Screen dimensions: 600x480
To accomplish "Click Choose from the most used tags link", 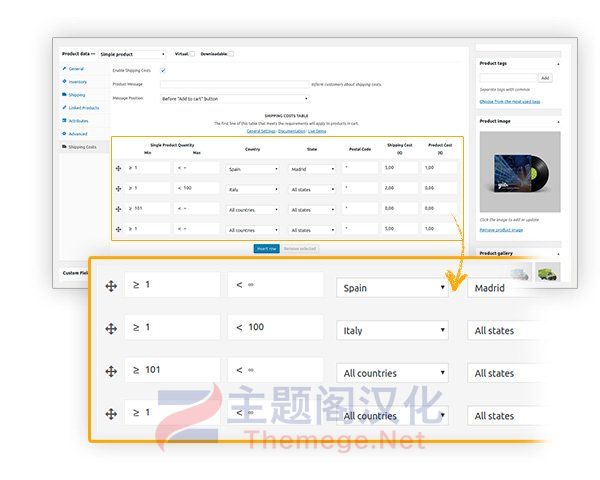I will (x=510, y=102).
